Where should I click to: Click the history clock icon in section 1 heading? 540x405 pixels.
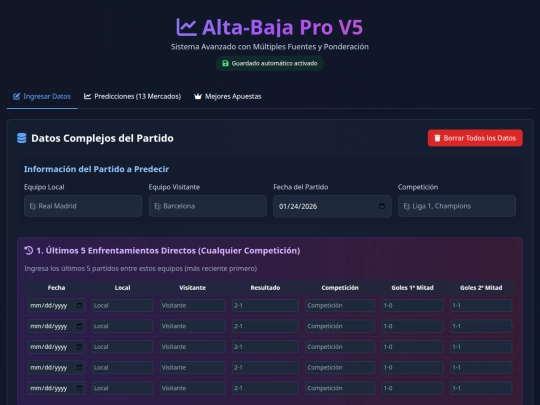[29, 250]
